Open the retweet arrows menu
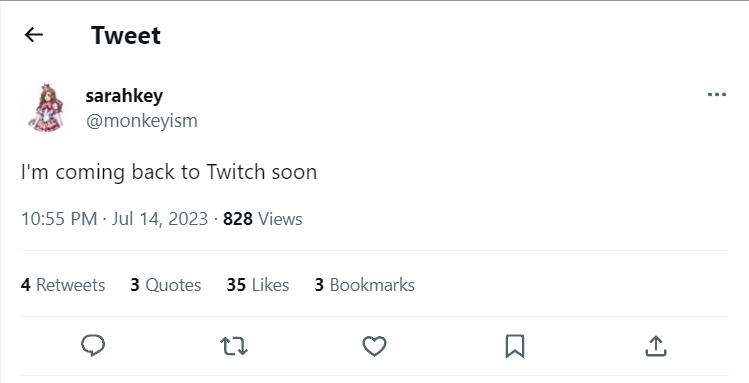749x383 pixels. coord(234,346)
